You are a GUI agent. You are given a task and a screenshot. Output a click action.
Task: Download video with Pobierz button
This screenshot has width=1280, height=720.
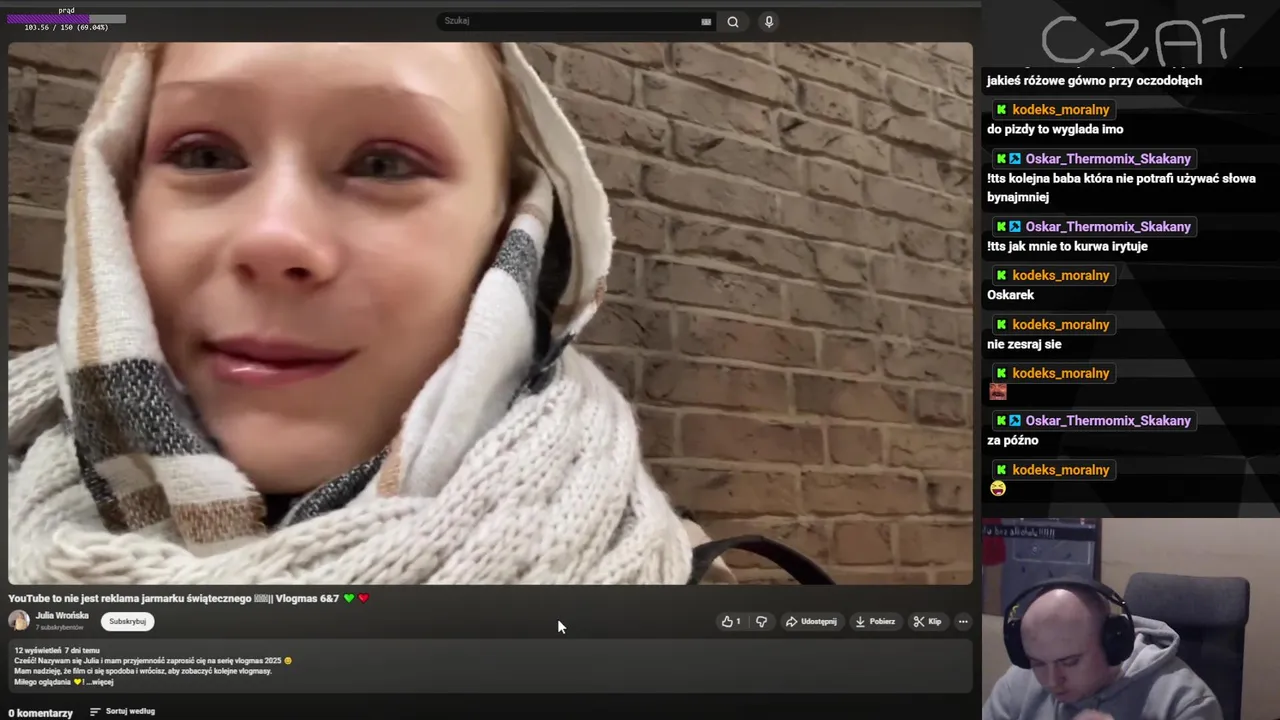875,622
